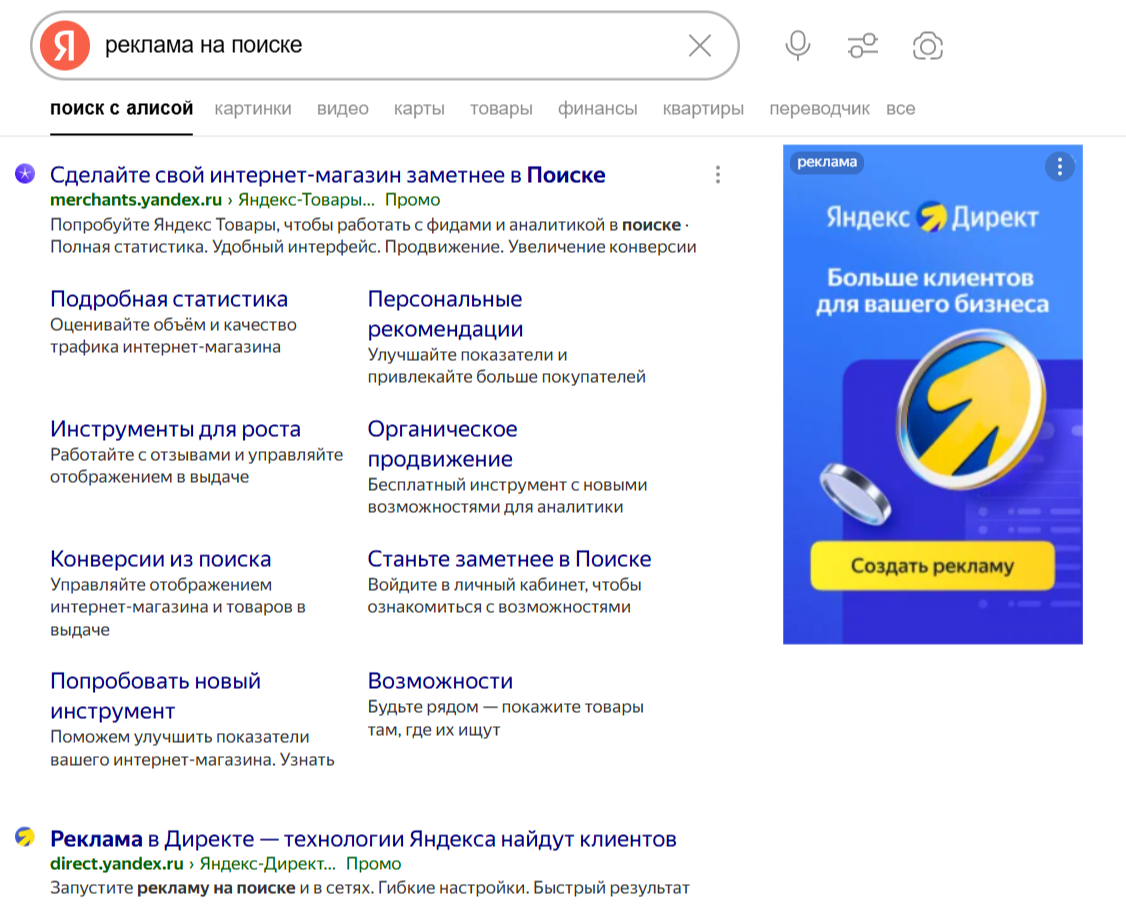Open the «Подробная статистика» sitelink
1126x914 pixels.
(x=169, y=299)
